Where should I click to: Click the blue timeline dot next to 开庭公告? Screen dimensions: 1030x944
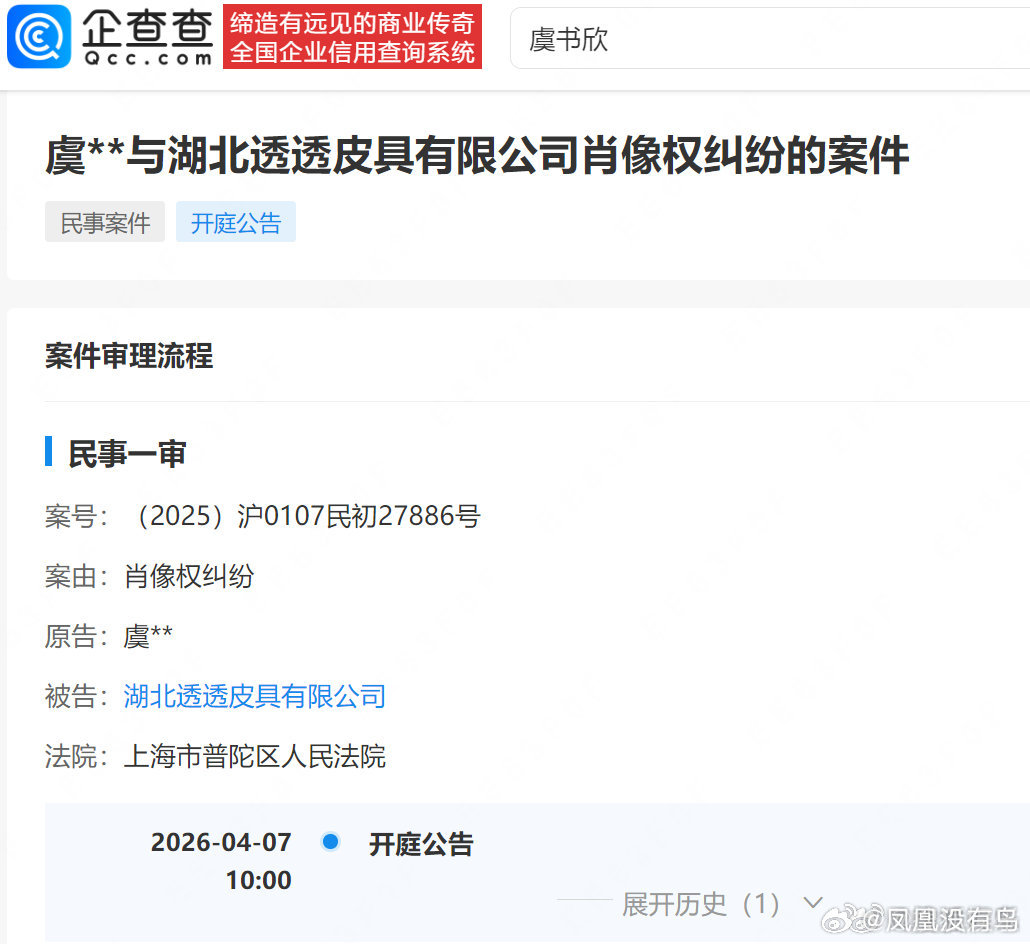pos(330,843)
